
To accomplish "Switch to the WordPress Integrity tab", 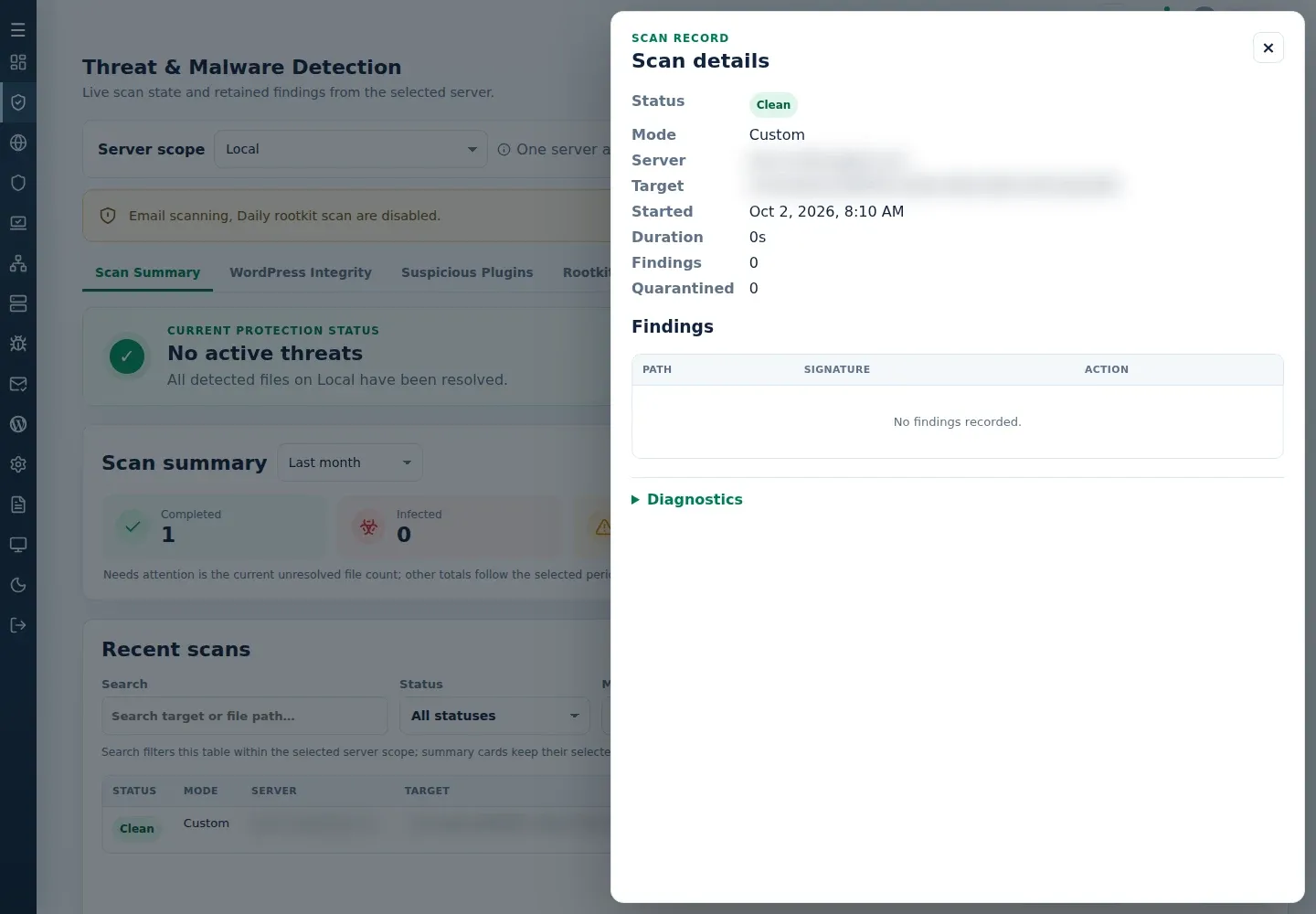I will 301,272.
